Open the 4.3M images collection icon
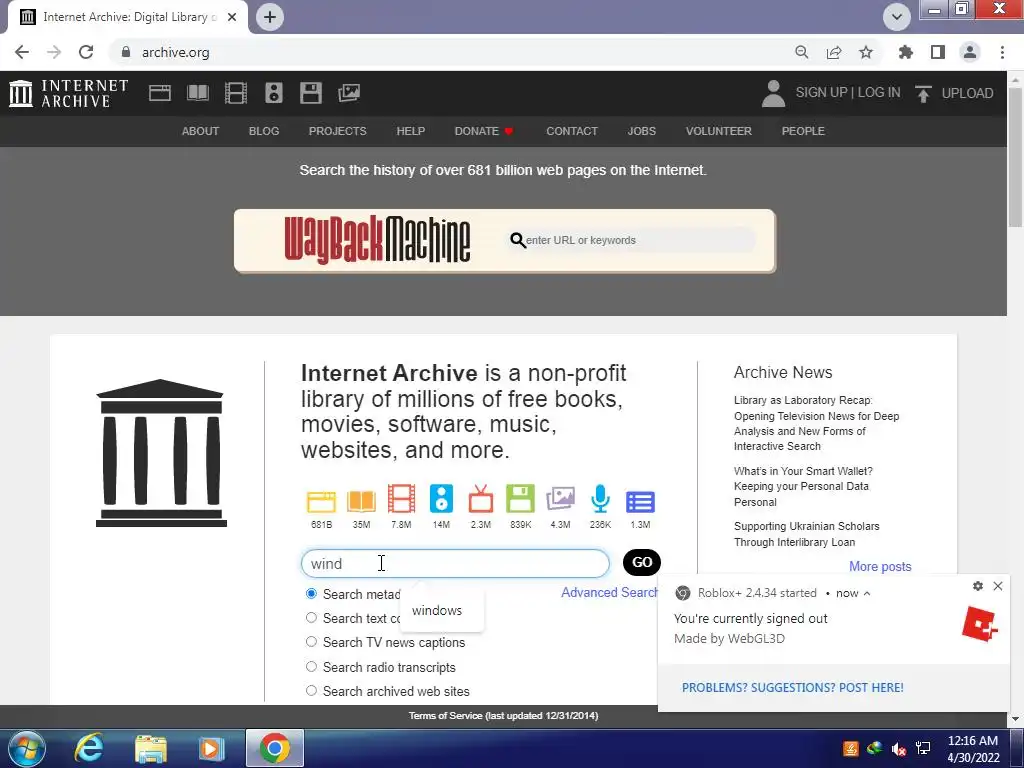The width and height of the screenshot is (1024, 768). pyautogui.click(x=560, y=499)
